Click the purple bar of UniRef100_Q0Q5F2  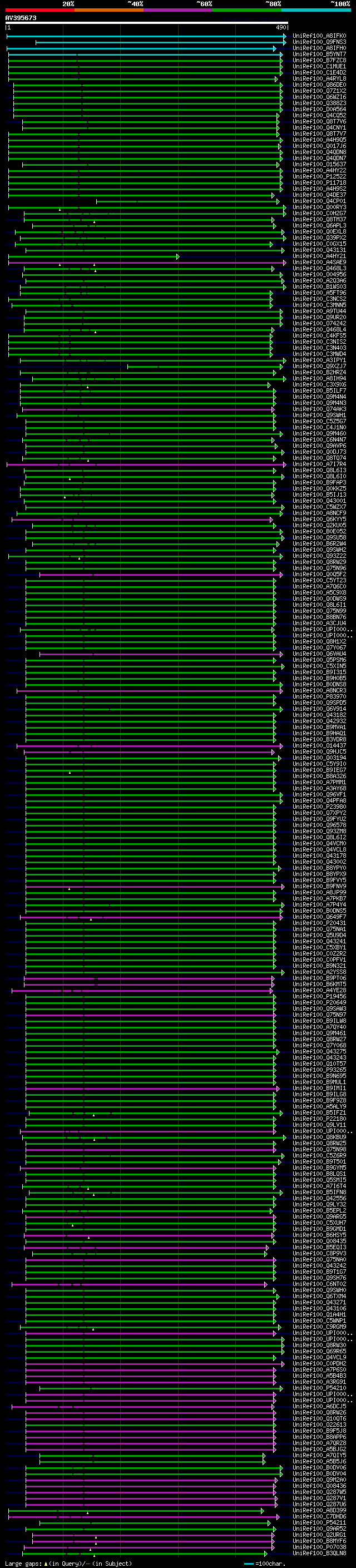coord(161,575)
